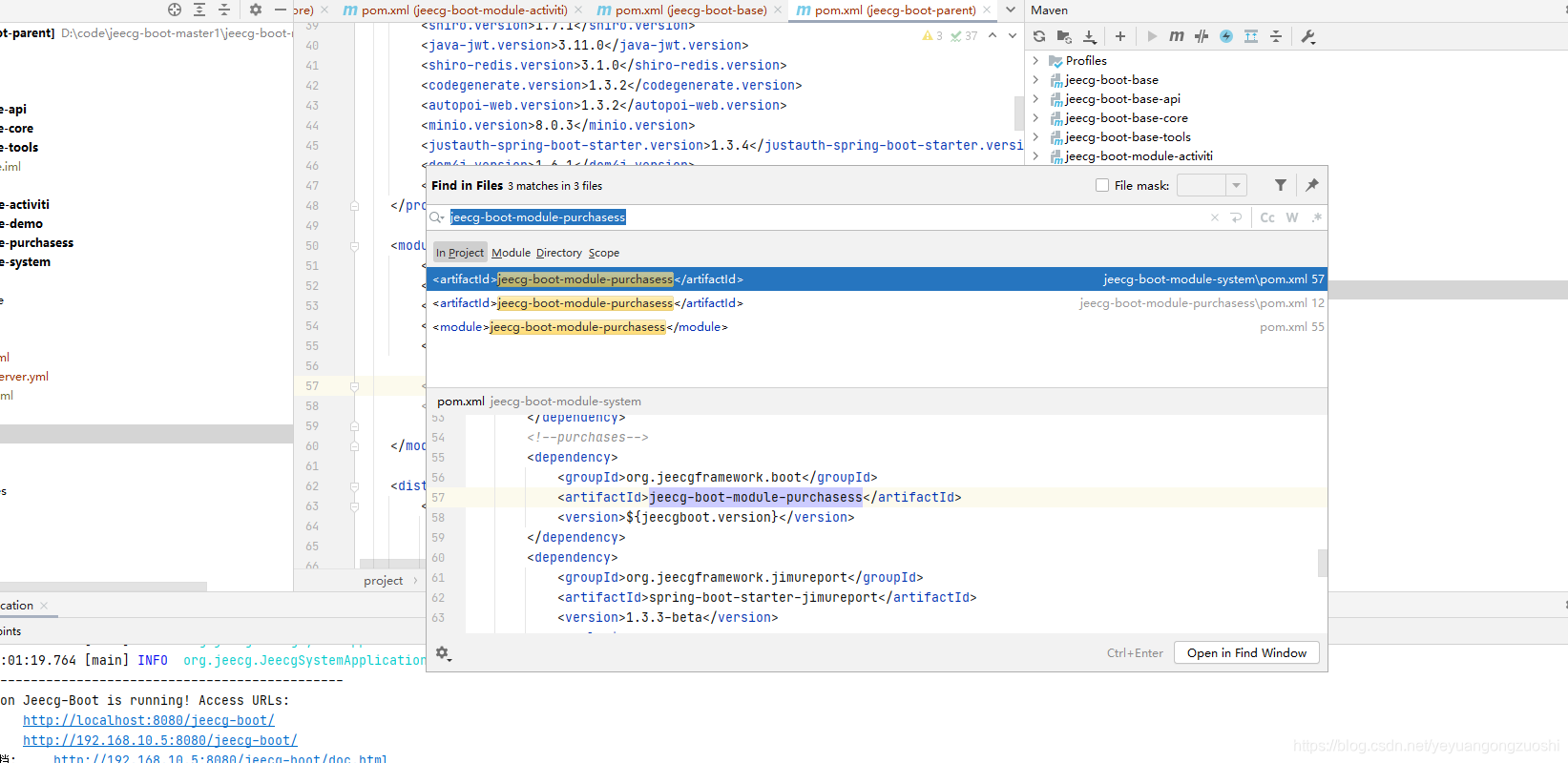Open the 192.168.10.5:8080/jeecg-boot/ link
Image resolution: width=1568 pixels, height=763 pixels.
[160, 740]
